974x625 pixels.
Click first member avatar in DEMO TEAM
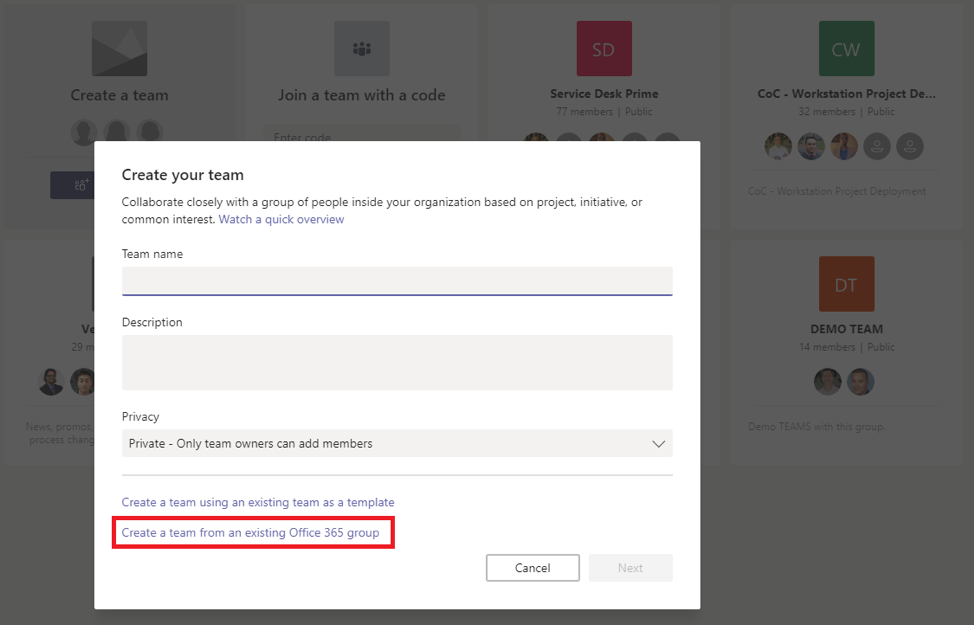(x=827, y=382)
